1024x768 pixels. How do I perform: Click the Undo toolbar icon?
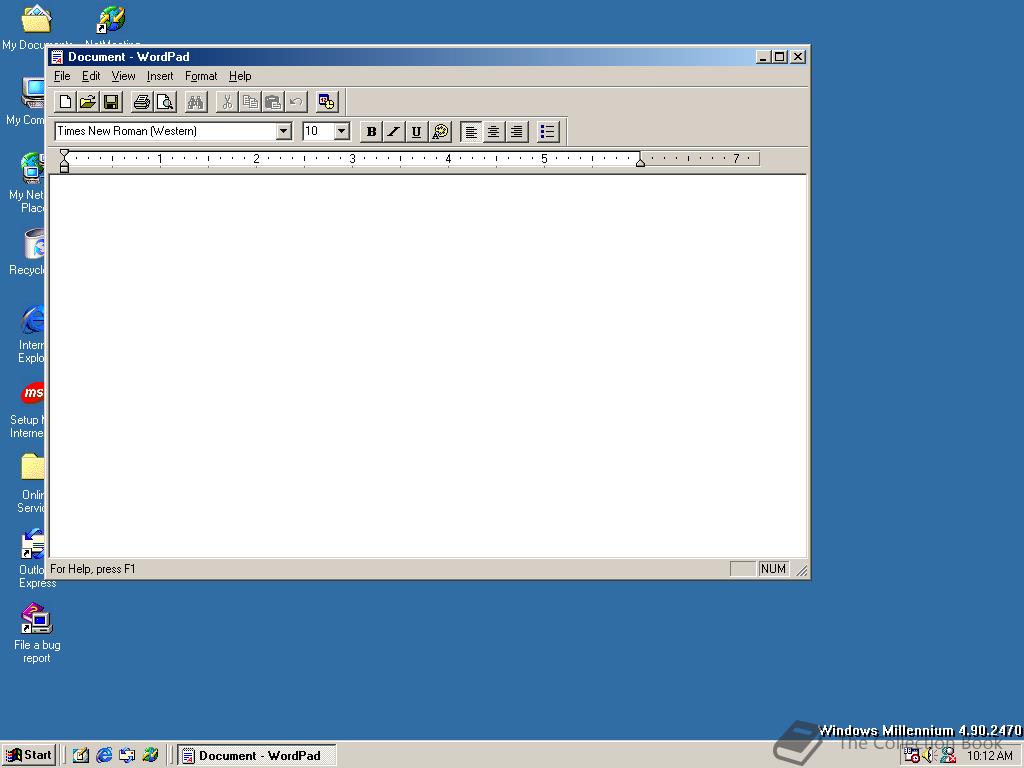[x=295, y=102]
